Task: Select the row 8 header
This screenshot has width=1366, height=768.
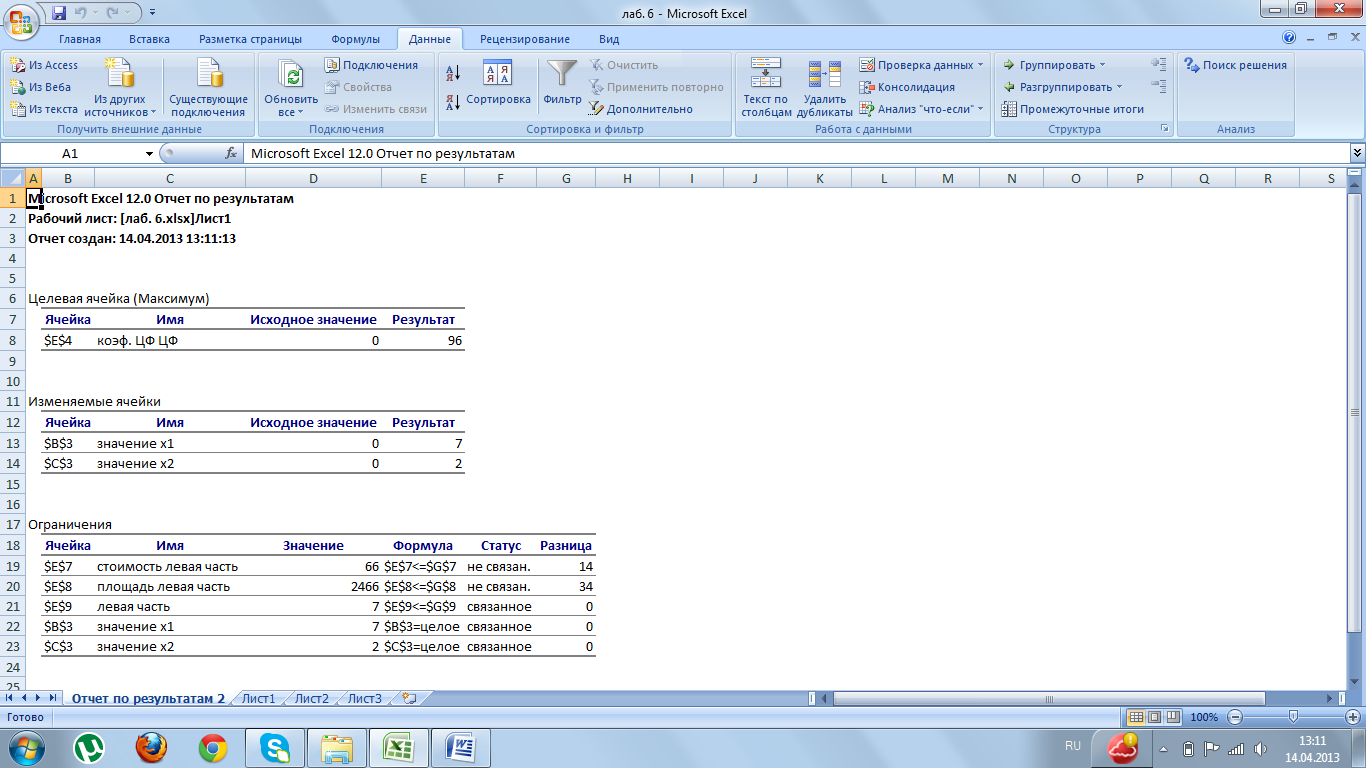Action: pyautogui.click(x=13, y=340)
